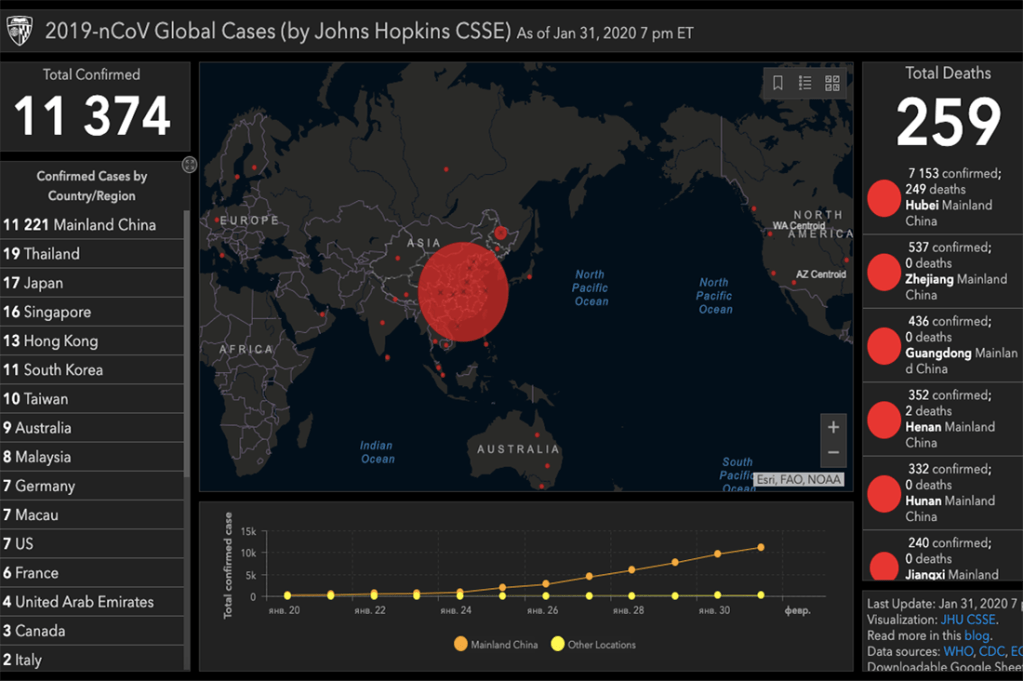The width and height of the screenshot is (1023, 681).
Task: Show the map legend list icon
Action: click(x=805, y=83)
